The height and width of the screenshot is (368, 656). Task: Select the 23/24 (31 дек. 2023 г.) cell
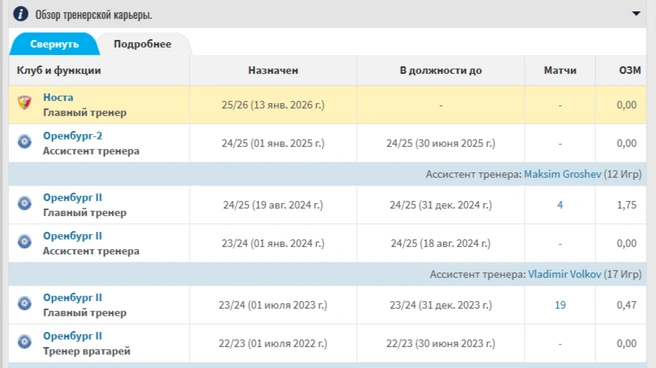tap(441, 305)
